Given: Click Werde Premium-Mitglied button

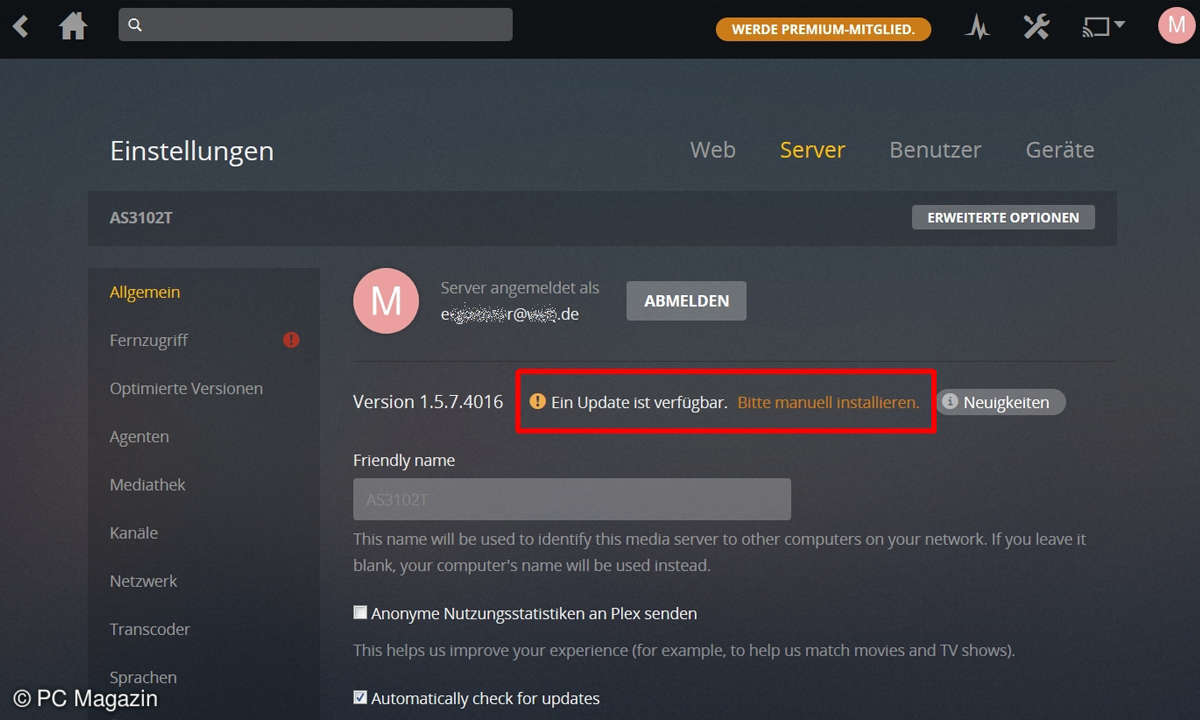Looking at the screenshot, I should 823,29.
